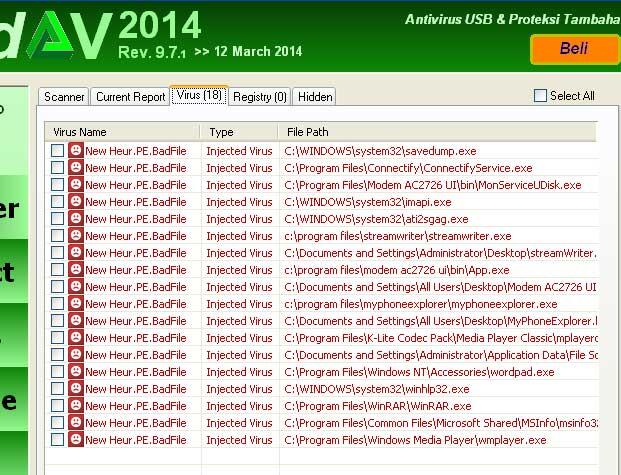Check the box for ati2sgag.exe row
The width and height of the screenshot is (621, 475).
[57, 219]
